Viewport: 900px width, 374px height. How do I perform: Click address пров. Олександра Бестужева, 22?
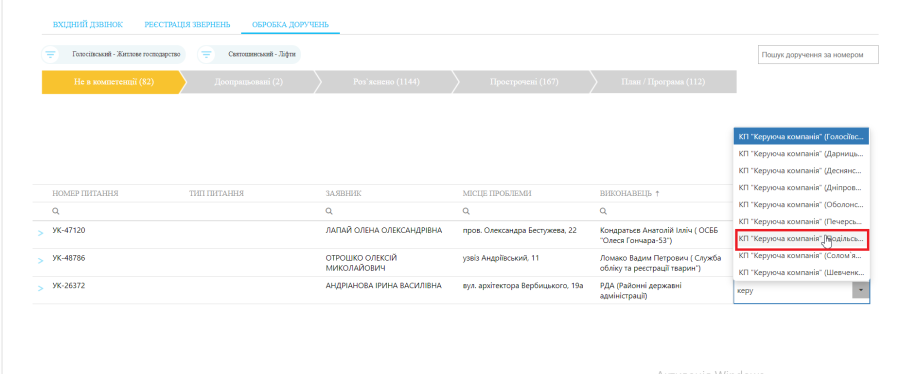point(519,231)
